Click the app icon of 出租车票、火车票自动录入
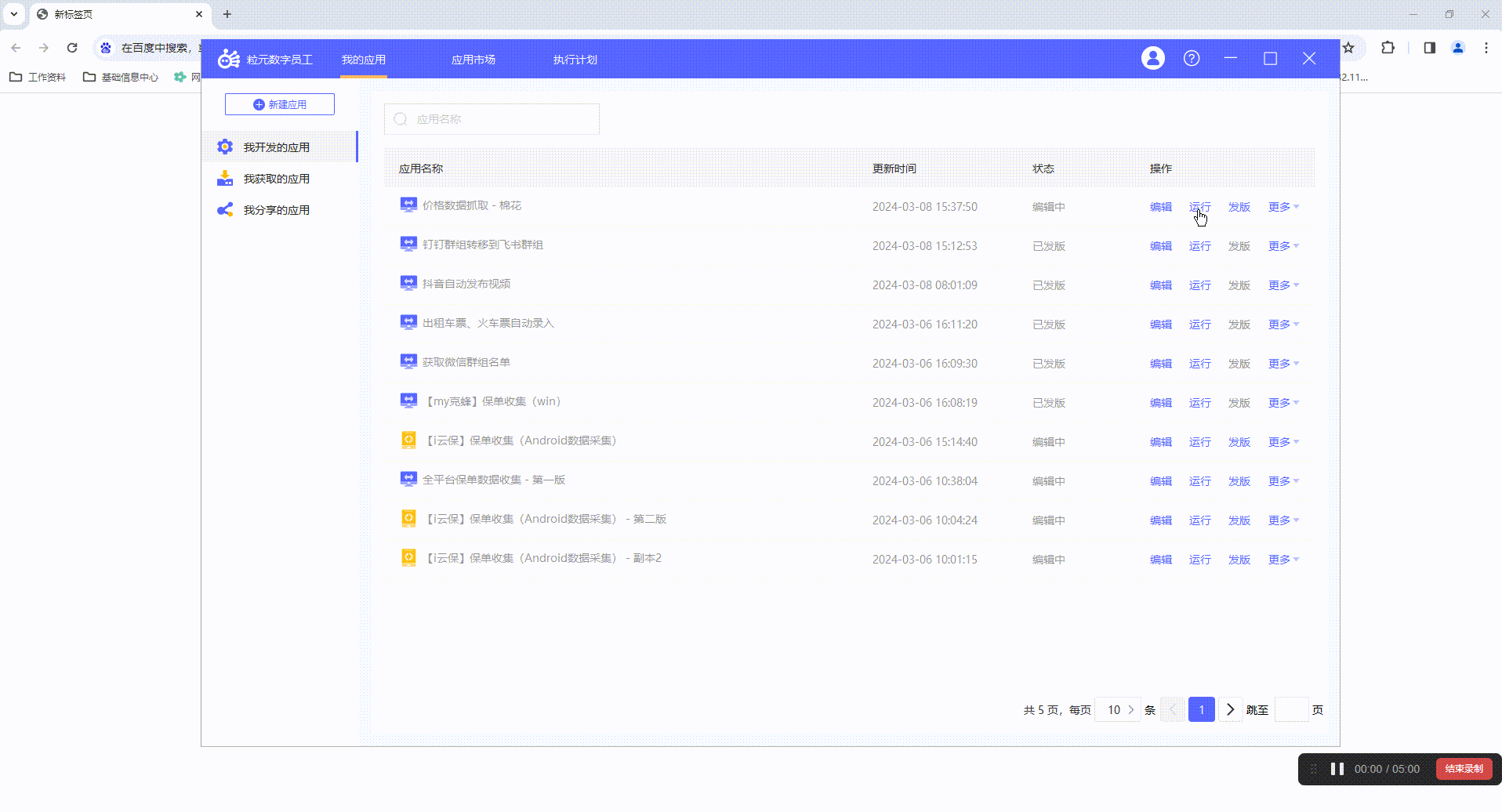The image size is (1502, 812). (408, 322)
